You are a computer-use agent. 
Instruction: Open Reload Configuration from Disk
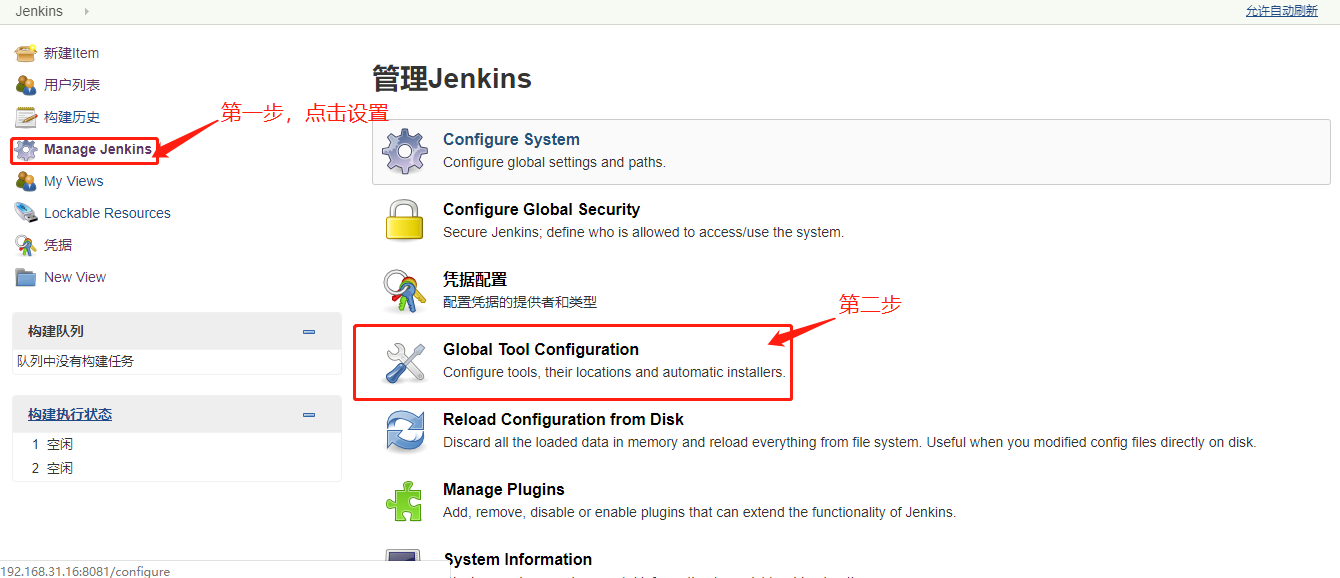563,419
